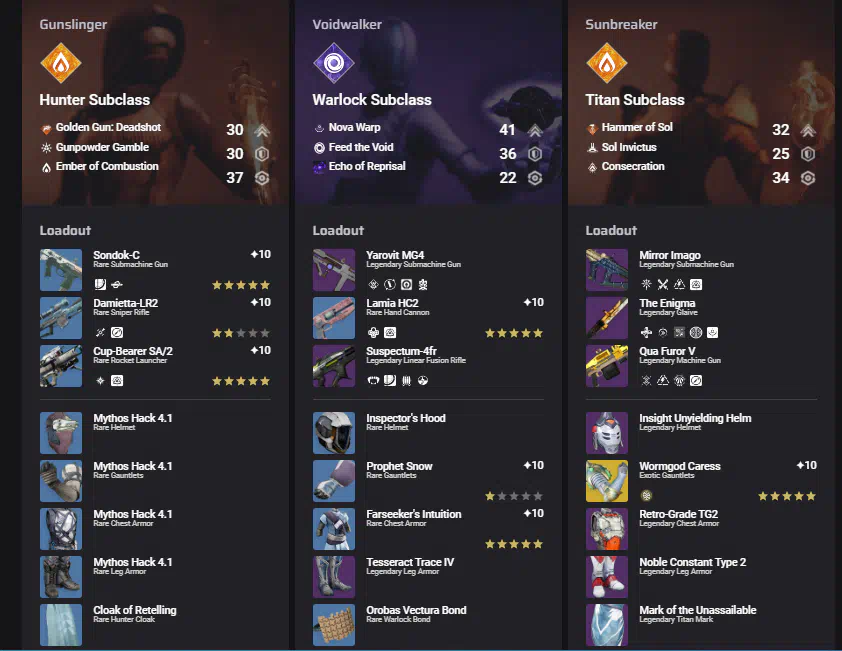Click the Voidwalker void subclass icon

[333, 63]
